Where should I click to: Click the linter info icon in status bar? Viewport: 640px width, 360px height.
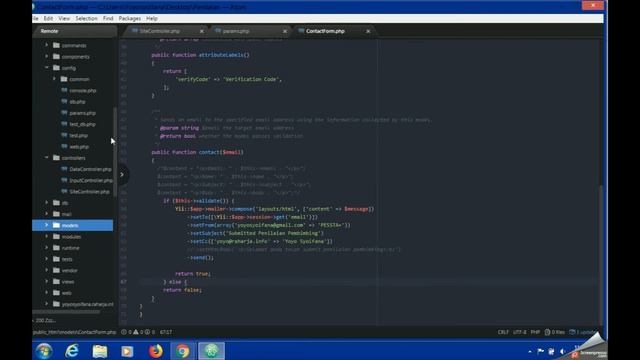click(x=147, y=332)
